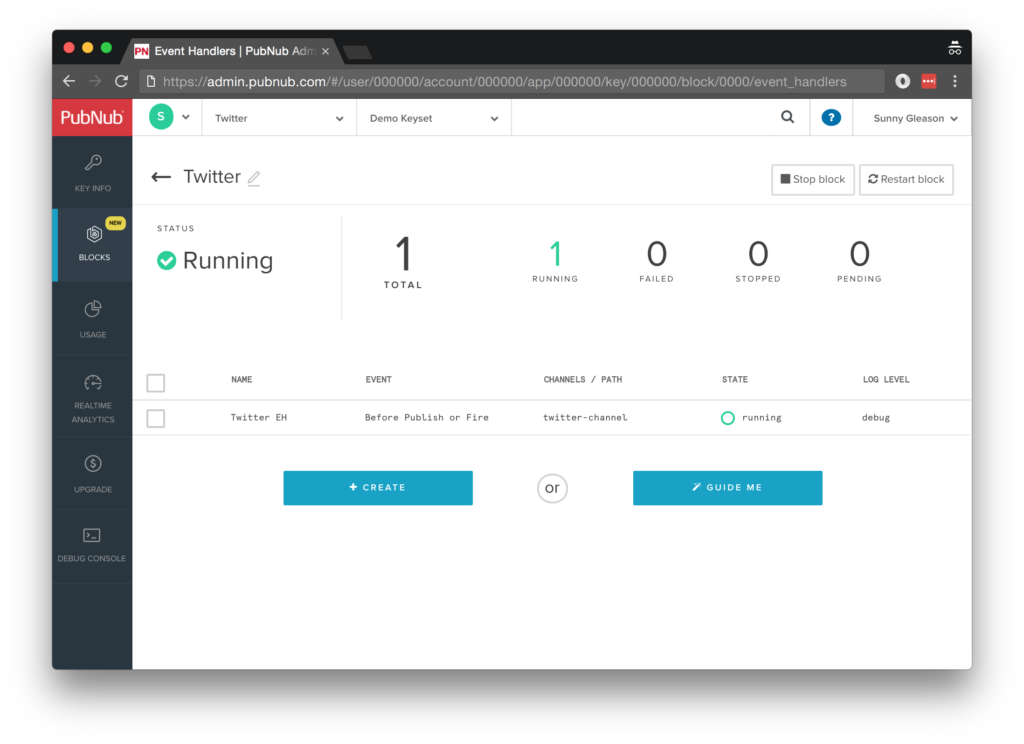Check the Twitter EH row checkbox
The image size is (1024, 744).
tap(156, 418)
